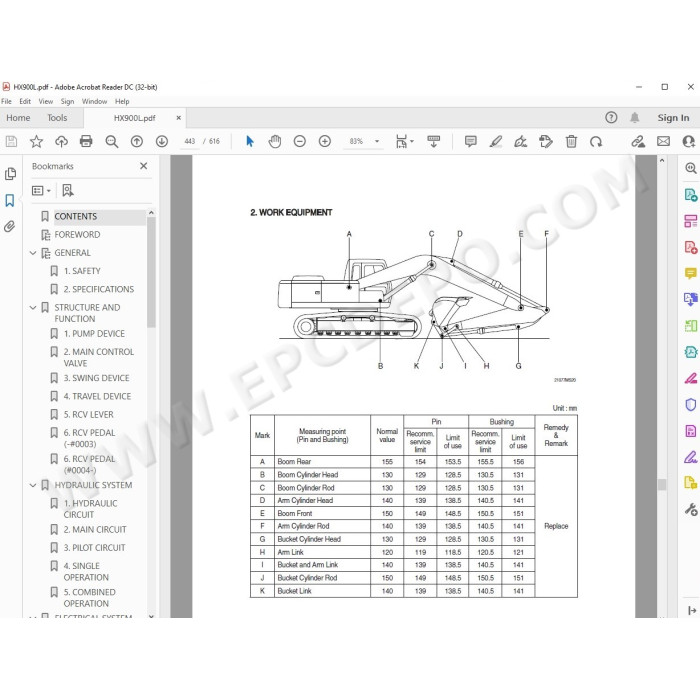Image resolution: width=700 pixels, height=700 pixels.
Task: Click the bookmarks panel scrollbar thumb
Action: point(151,273)
